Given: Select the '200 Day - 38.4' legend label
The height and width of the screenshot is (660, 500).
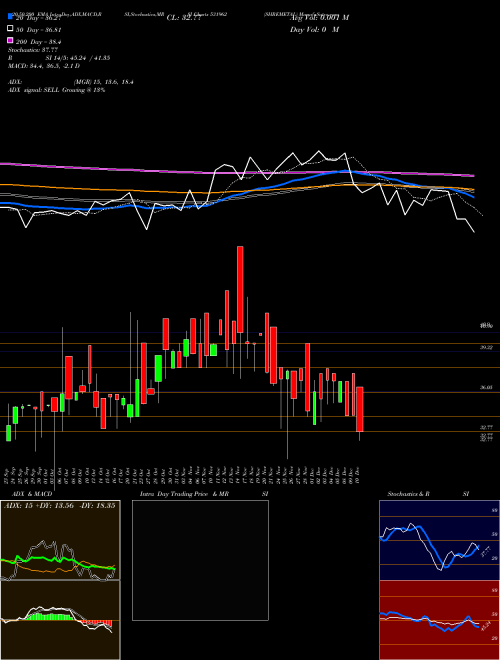Looking at the screenshot, I should (x=38, y=42).
